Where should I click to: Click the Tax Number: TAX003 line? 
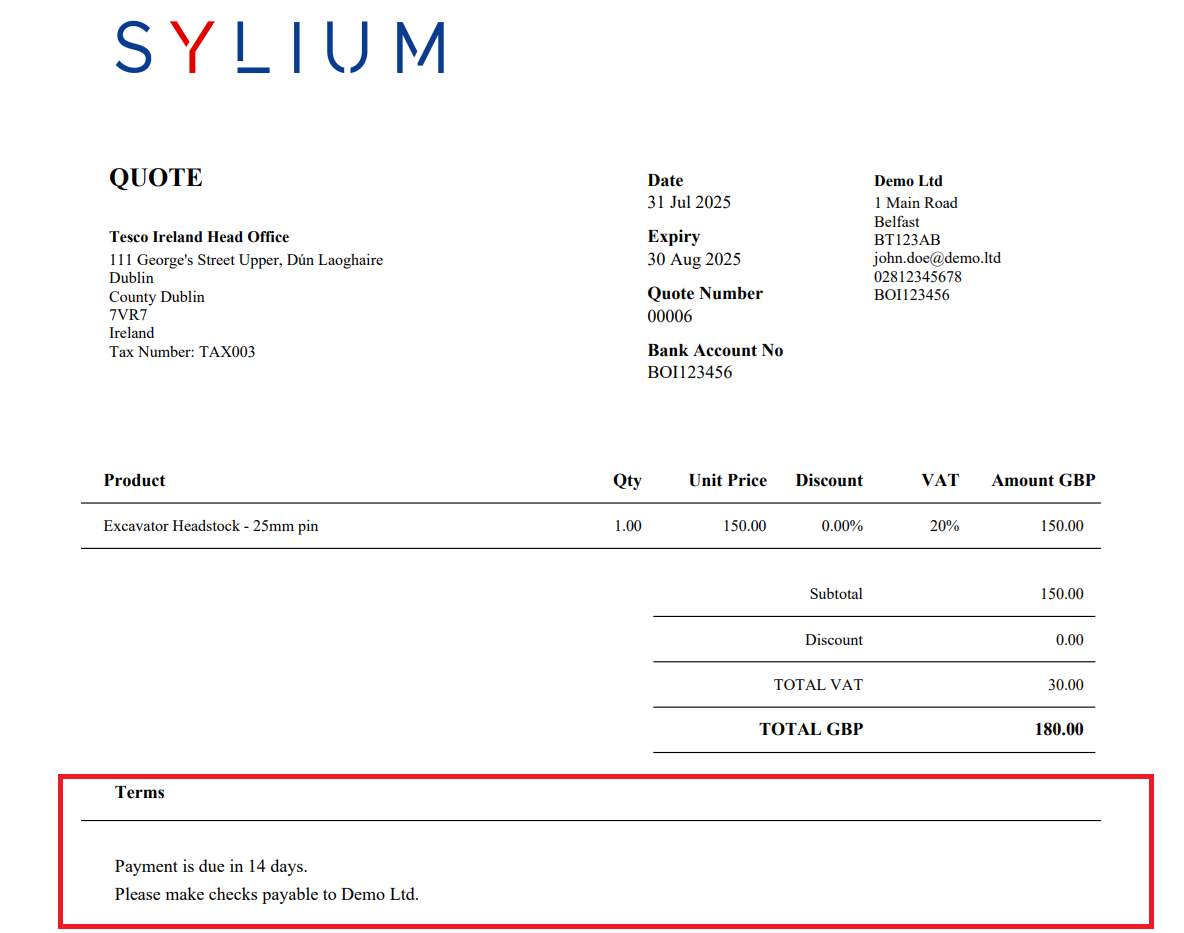[x=182, y=351]
